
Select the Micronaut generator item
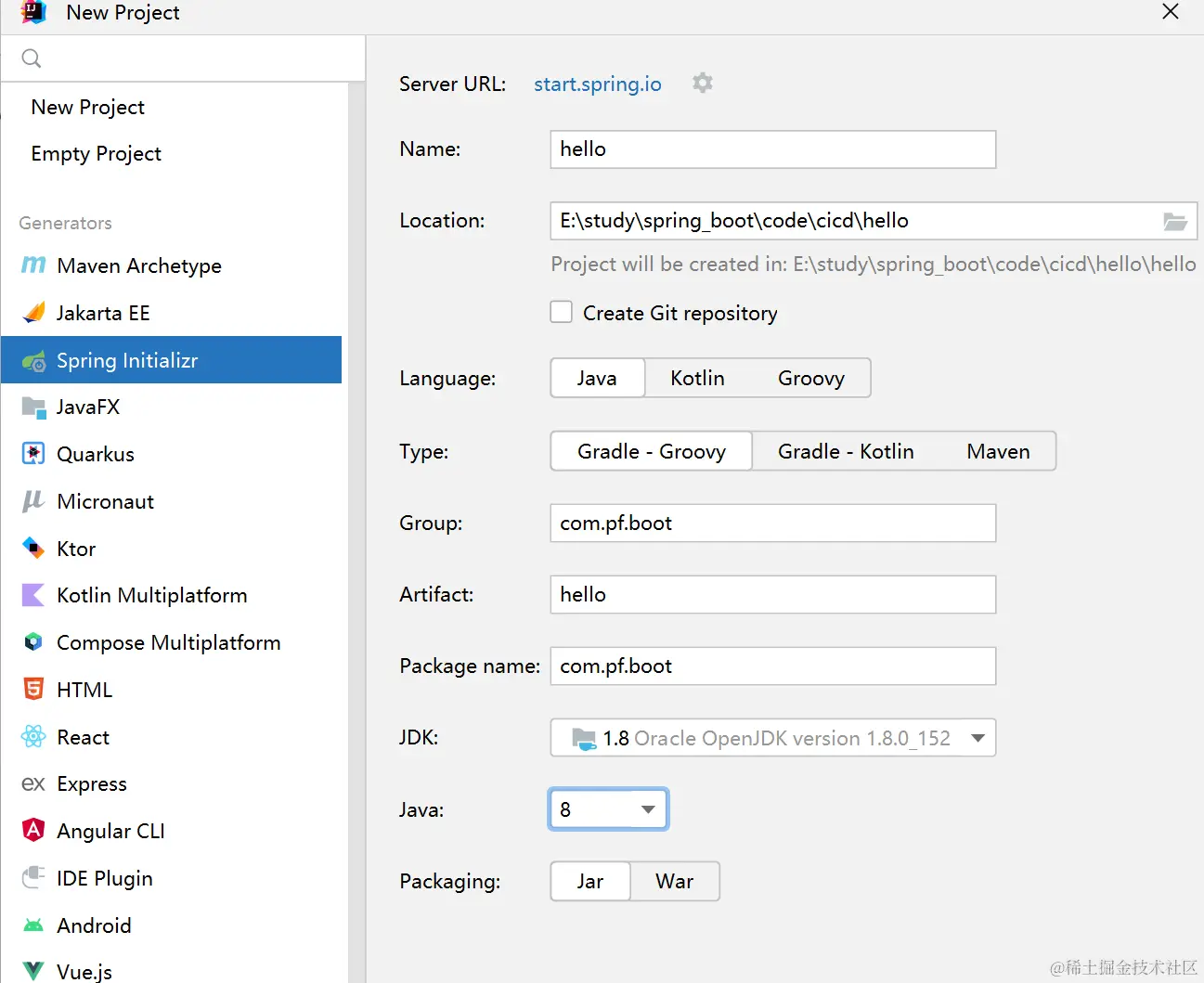[105, 501]
